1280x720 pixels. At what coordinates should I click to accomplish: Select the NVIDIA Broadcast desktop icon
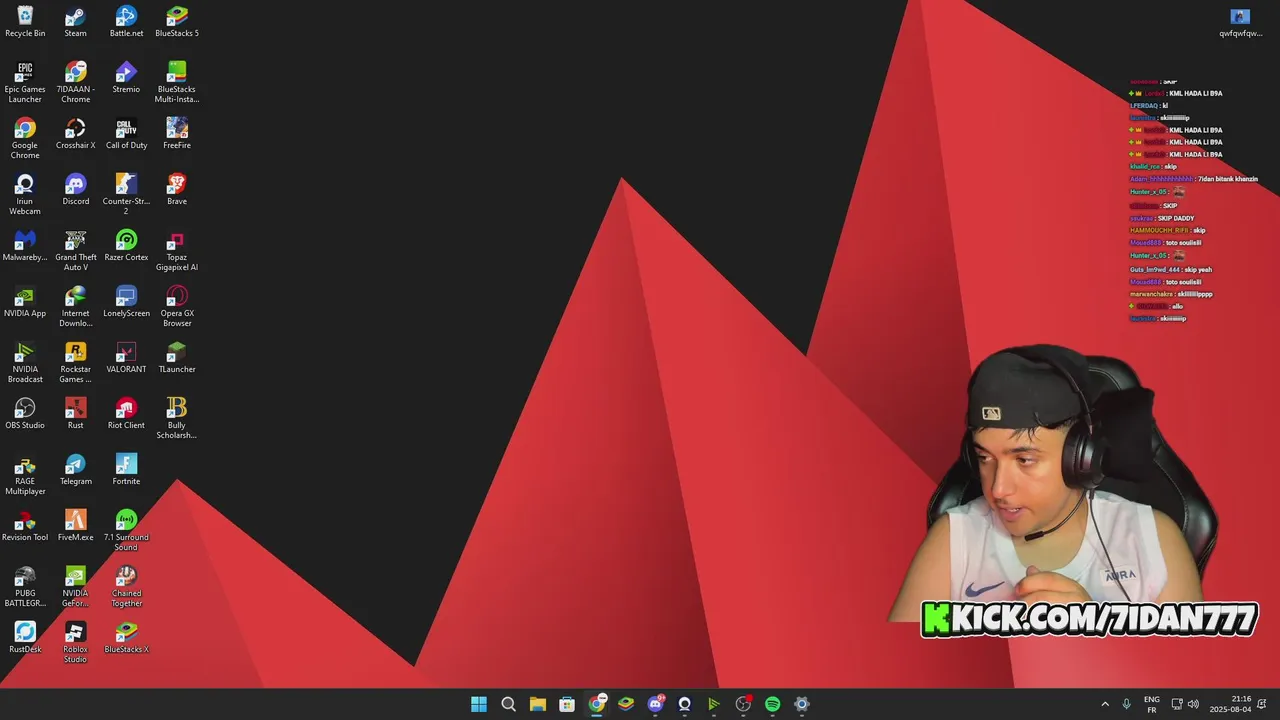(x=25, y=362)
